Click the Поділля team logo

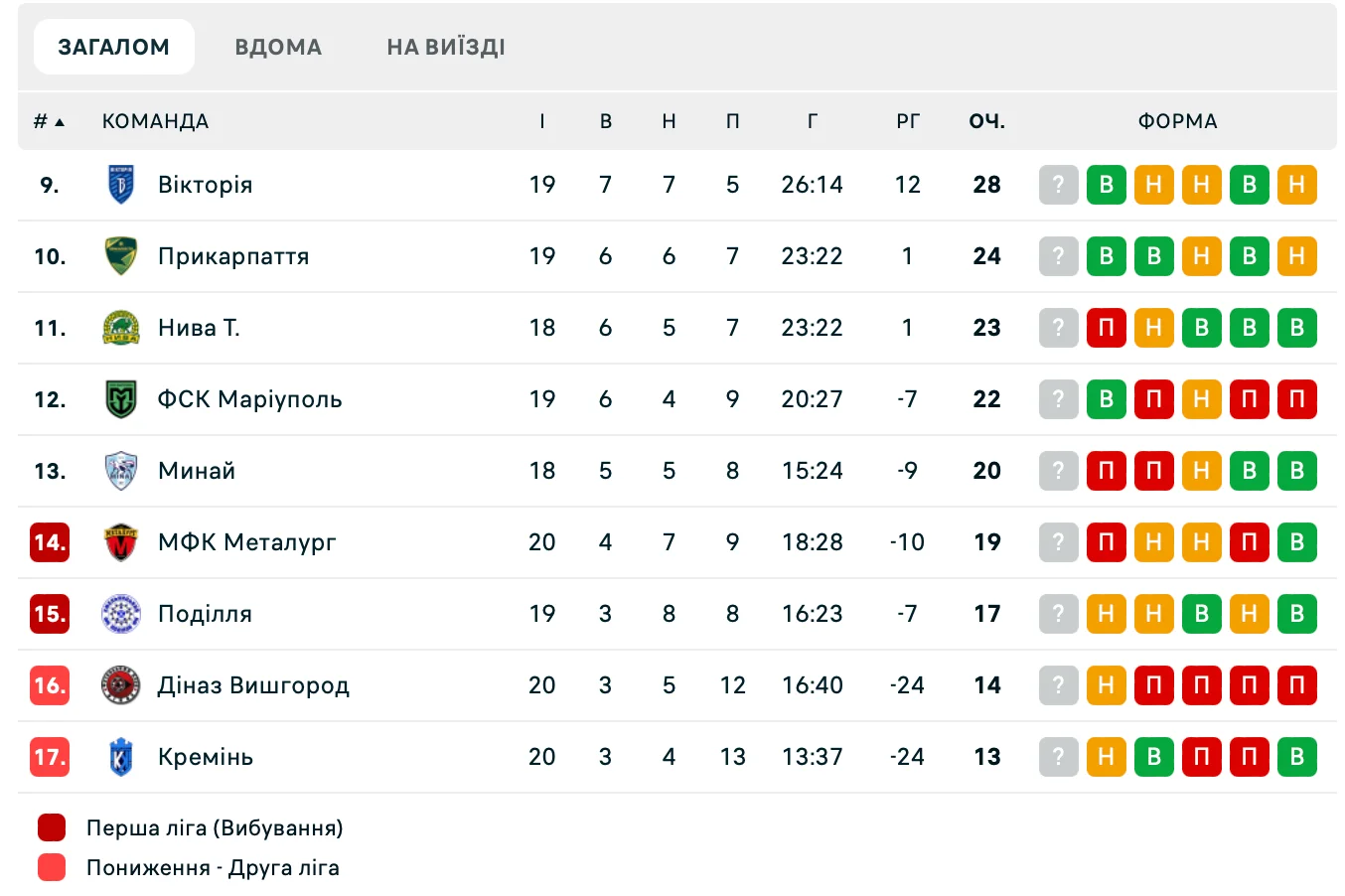coord(121,614)
